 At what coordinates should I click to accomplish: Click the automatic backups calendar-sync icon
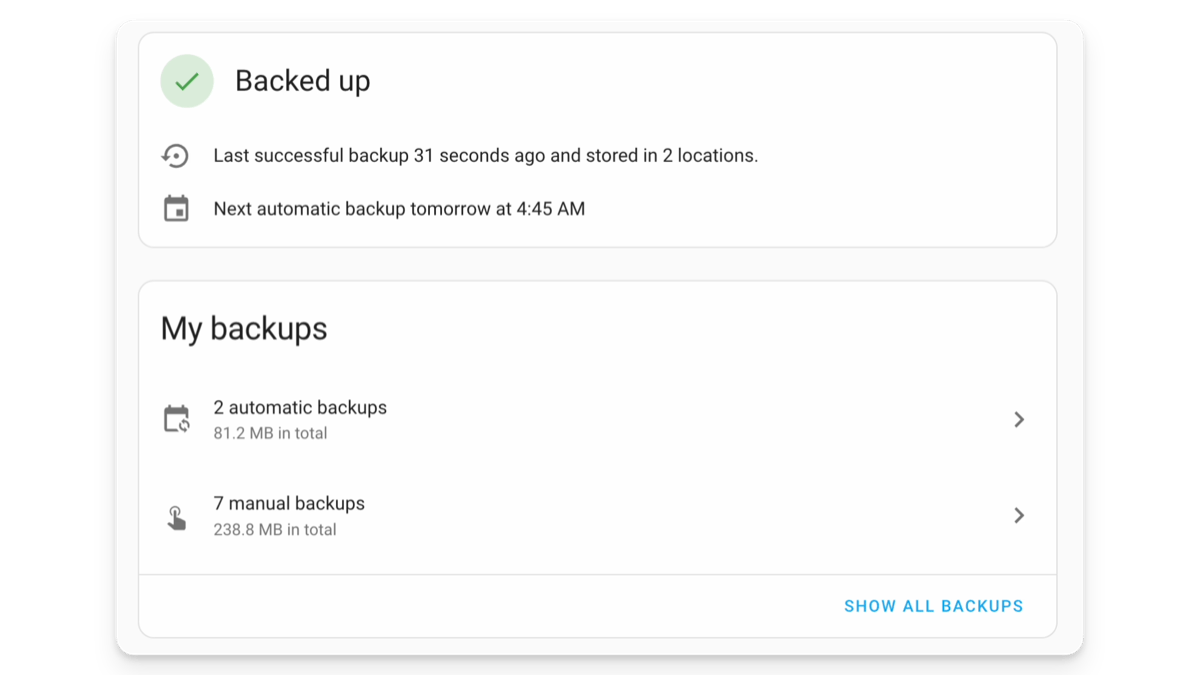(x=176, y=419)
